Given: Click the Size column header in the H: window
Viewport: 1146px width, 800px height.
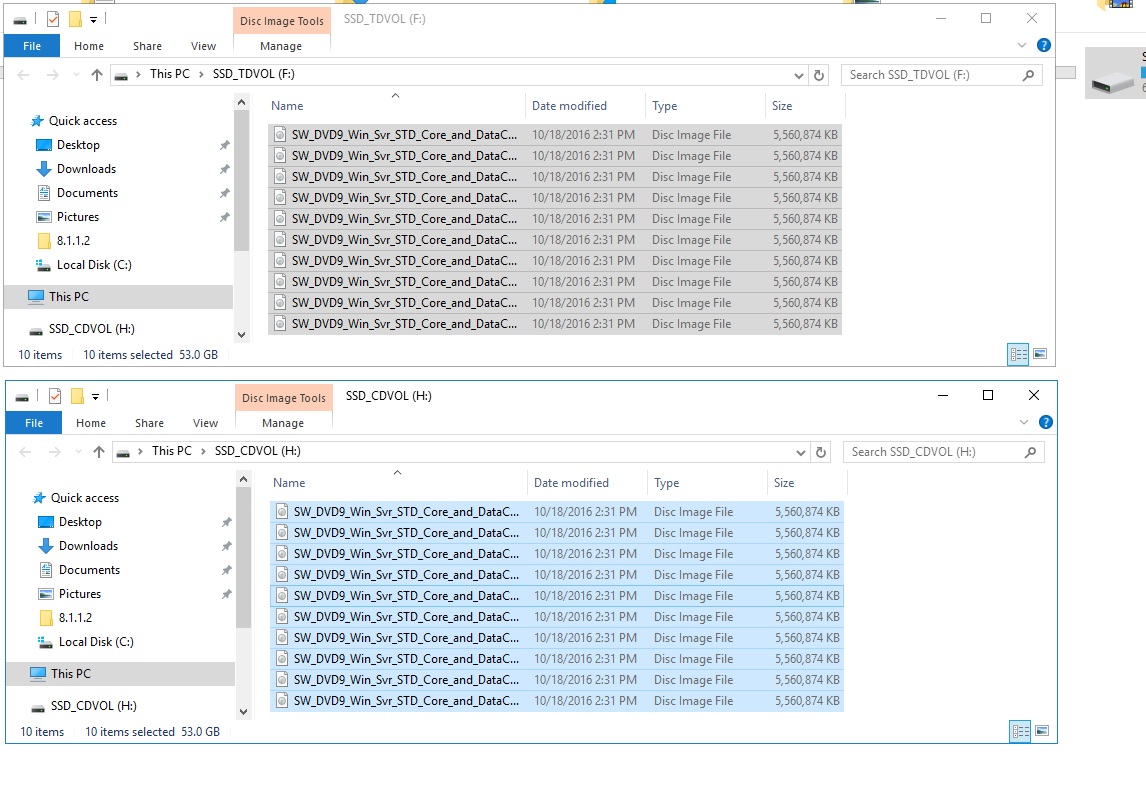Looking at the screenshot, I should pyautogui.click(x=783, y=483).
